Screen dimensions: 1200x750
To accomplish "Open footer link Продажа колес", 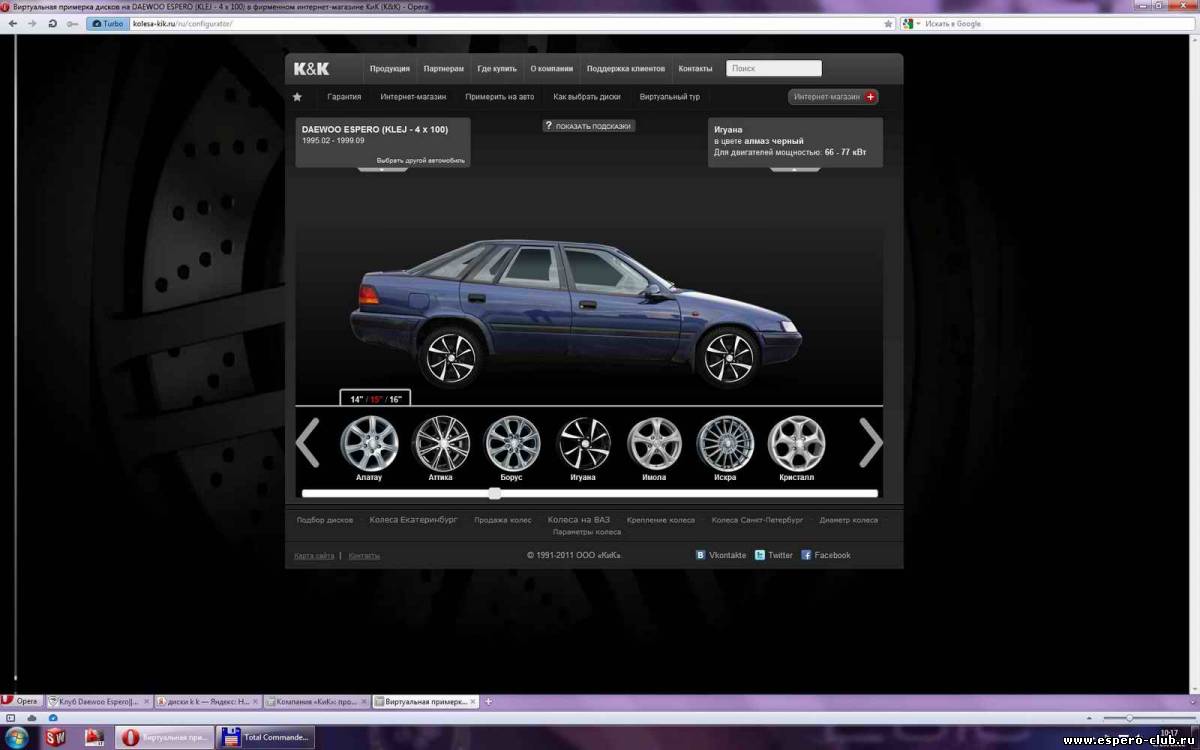I will pos(503,520).
